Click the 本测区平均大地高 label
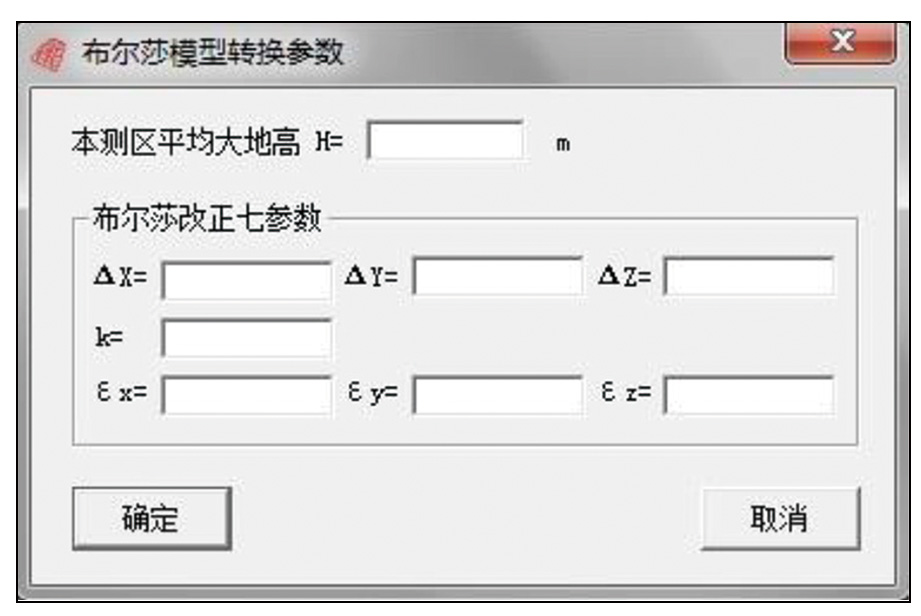Viewport: 921px width, 616px height. coord(185,142)
